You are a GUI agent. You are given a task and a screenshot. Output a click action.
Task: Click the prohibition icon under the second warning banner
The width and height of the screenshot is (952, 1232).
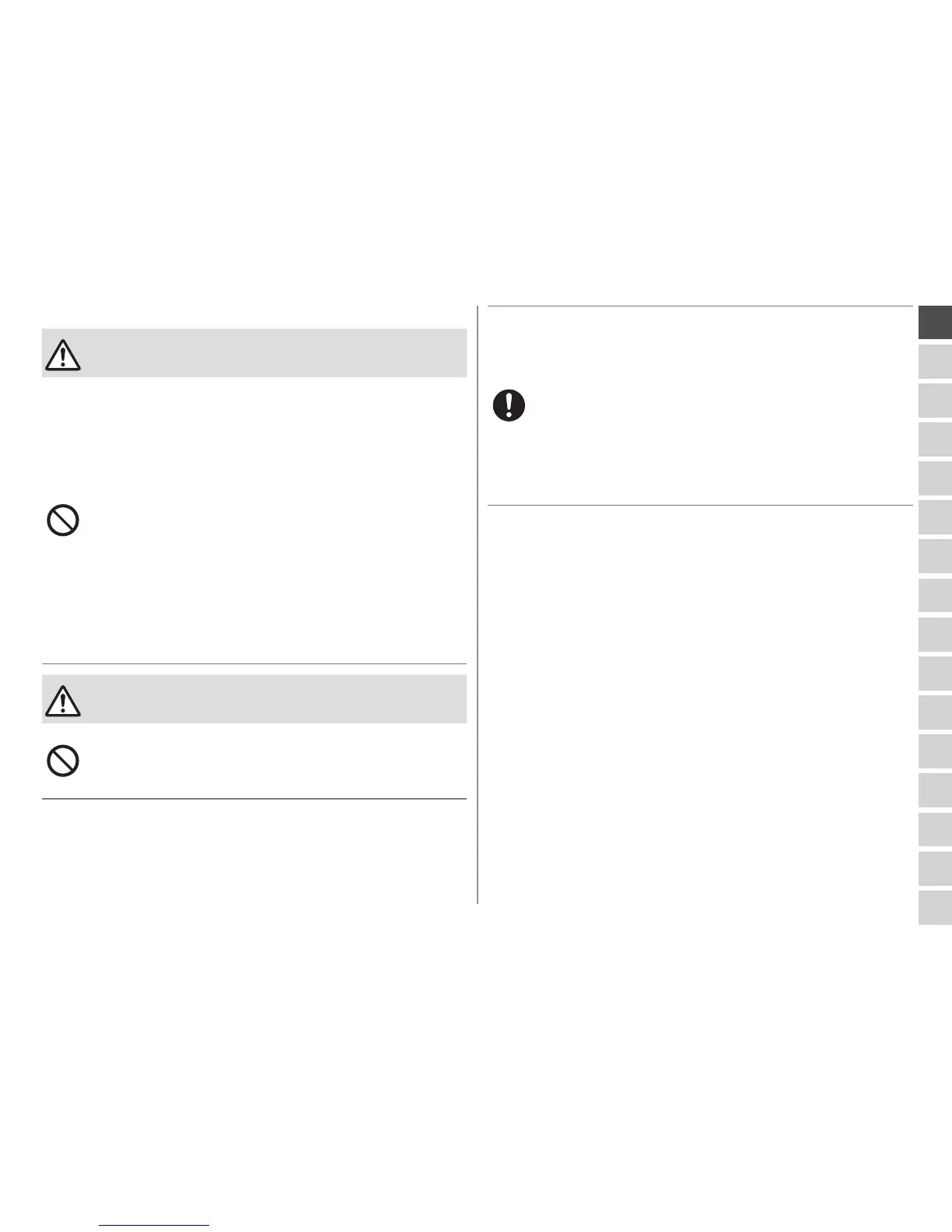[63, 761]
